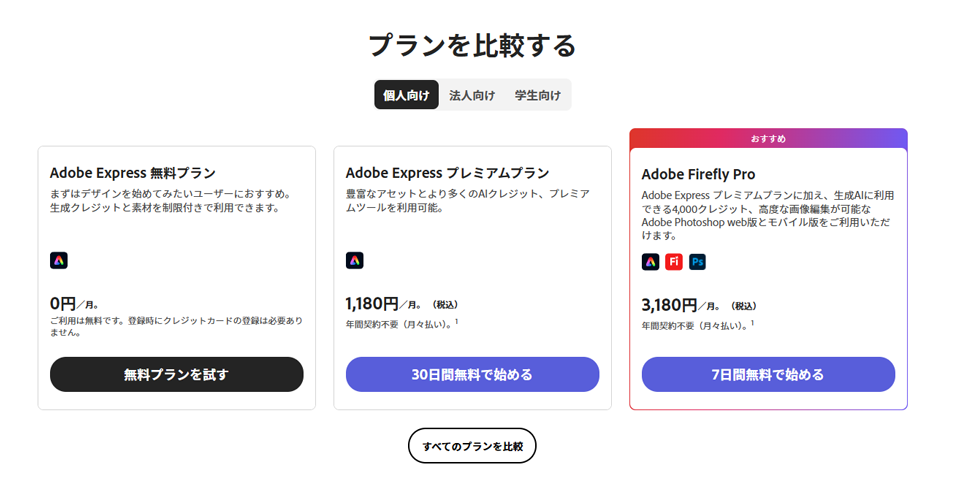Click the Adobe Express icon in the free plan card
Image resolution: width=960 pixels, height=477 pixels.
(59, 261)
